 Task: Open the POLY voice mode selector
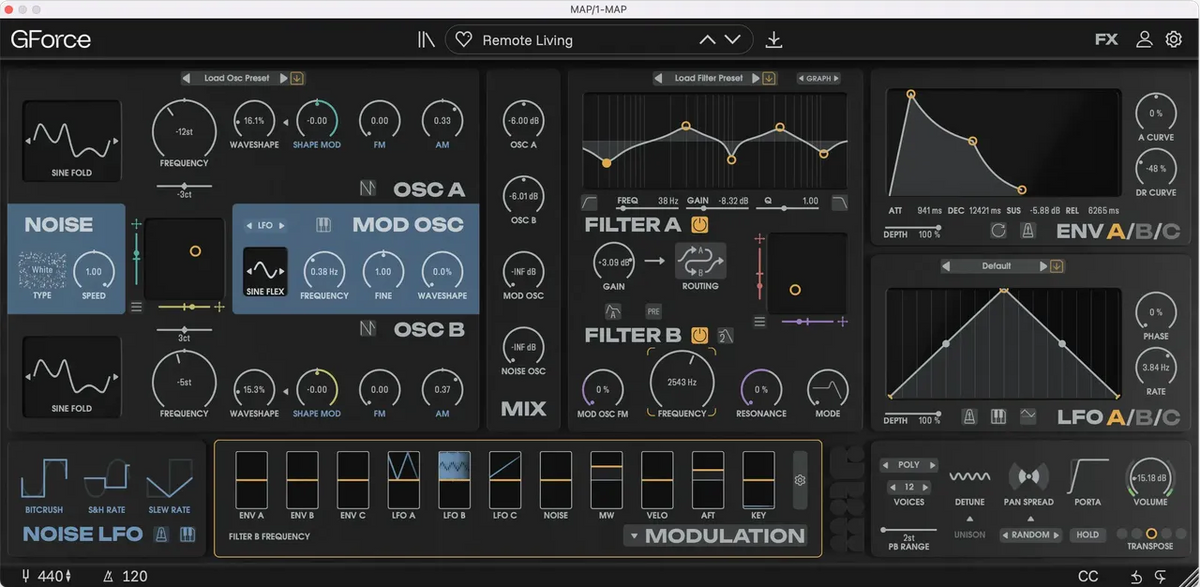[909, 465]
